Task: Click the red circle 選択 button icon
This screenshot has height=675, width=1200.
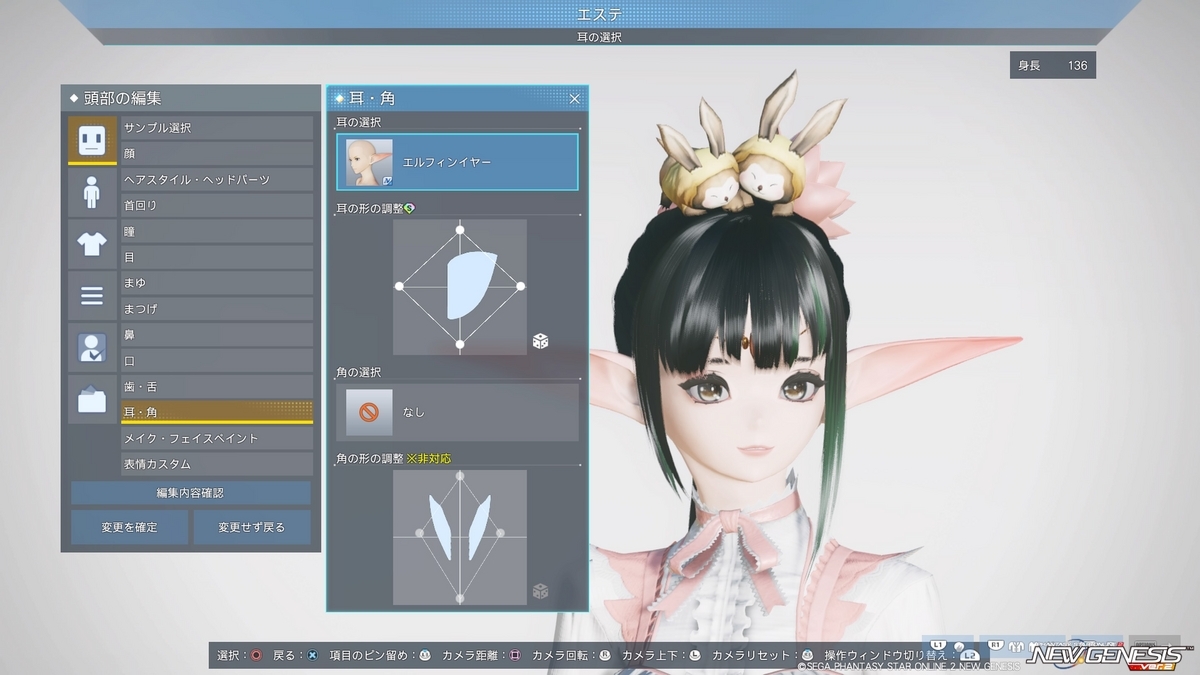Action: click(256, 655)
